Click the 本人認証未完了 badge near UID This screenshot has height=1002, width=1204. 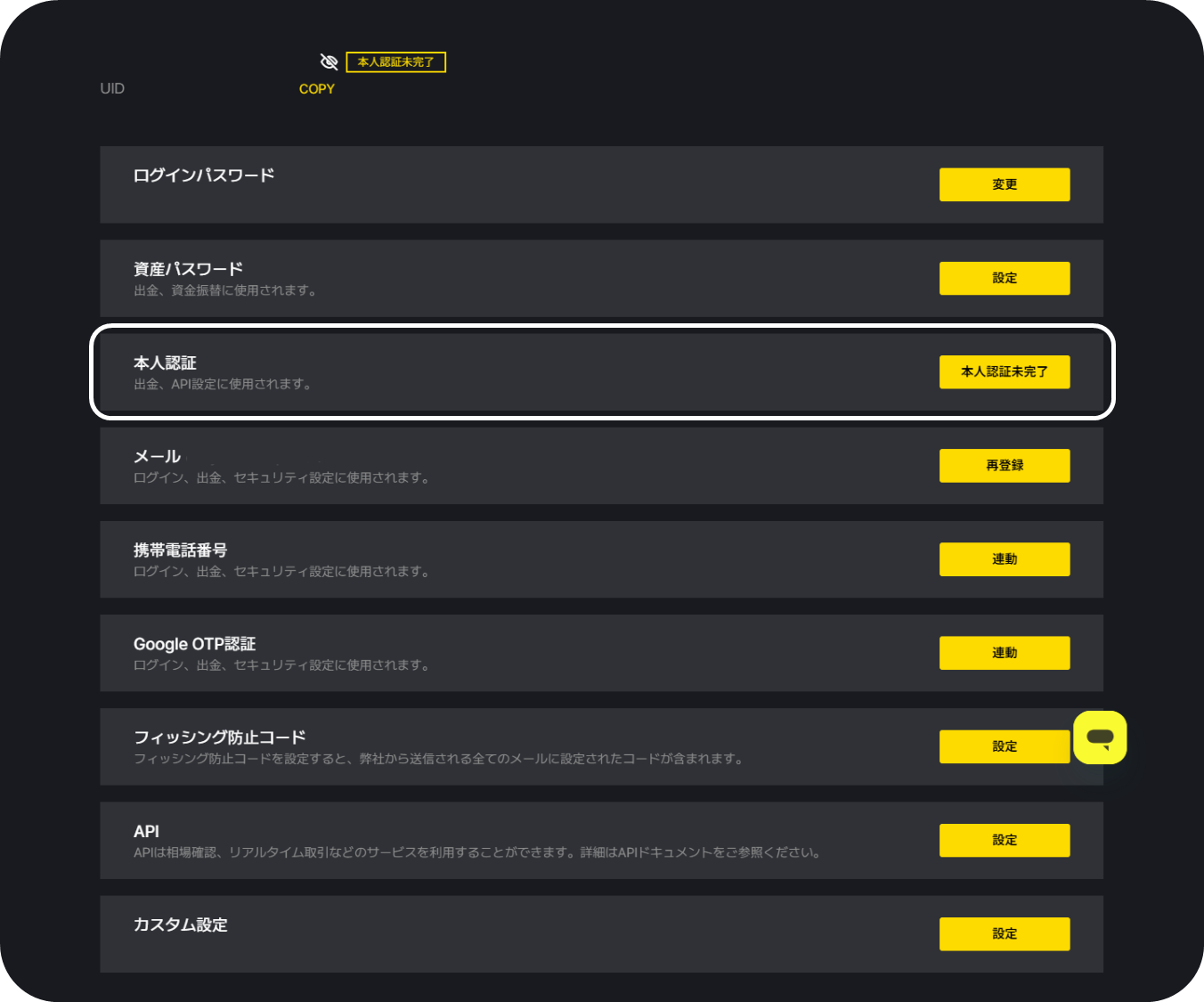395,62
